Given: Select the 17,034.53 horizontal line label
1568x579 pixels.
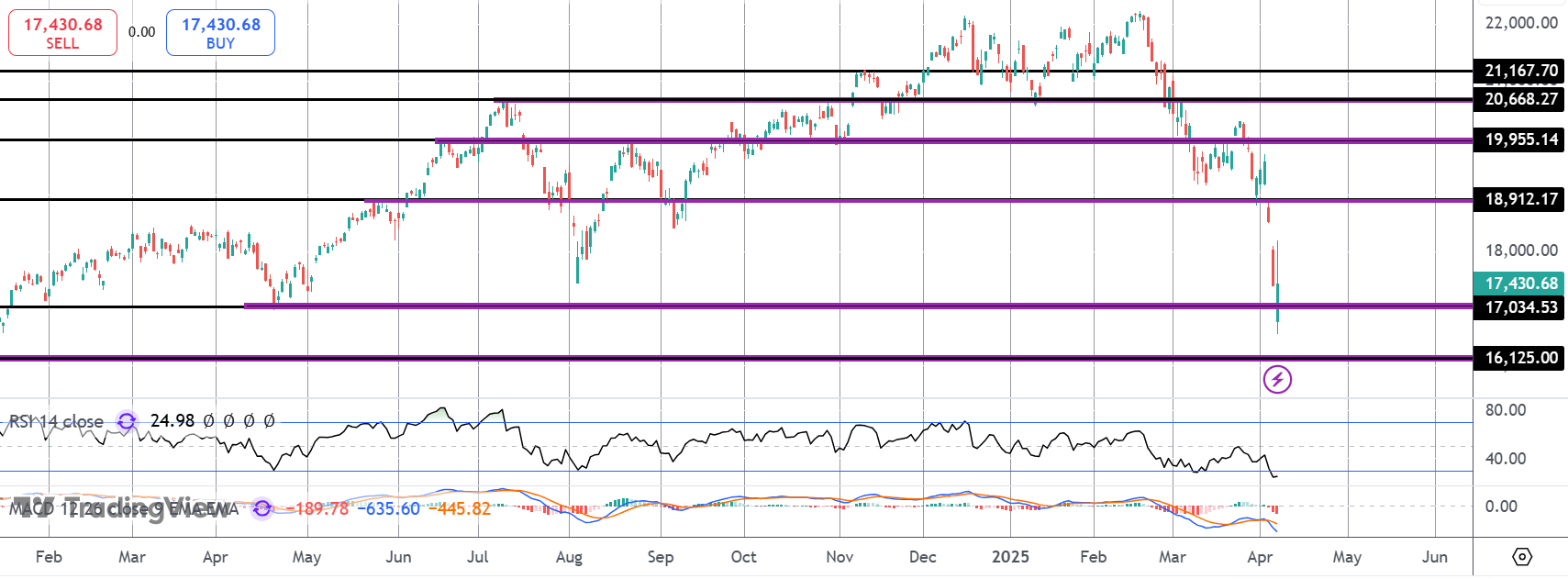Looking at the screenshot, I should [1519, 307].
